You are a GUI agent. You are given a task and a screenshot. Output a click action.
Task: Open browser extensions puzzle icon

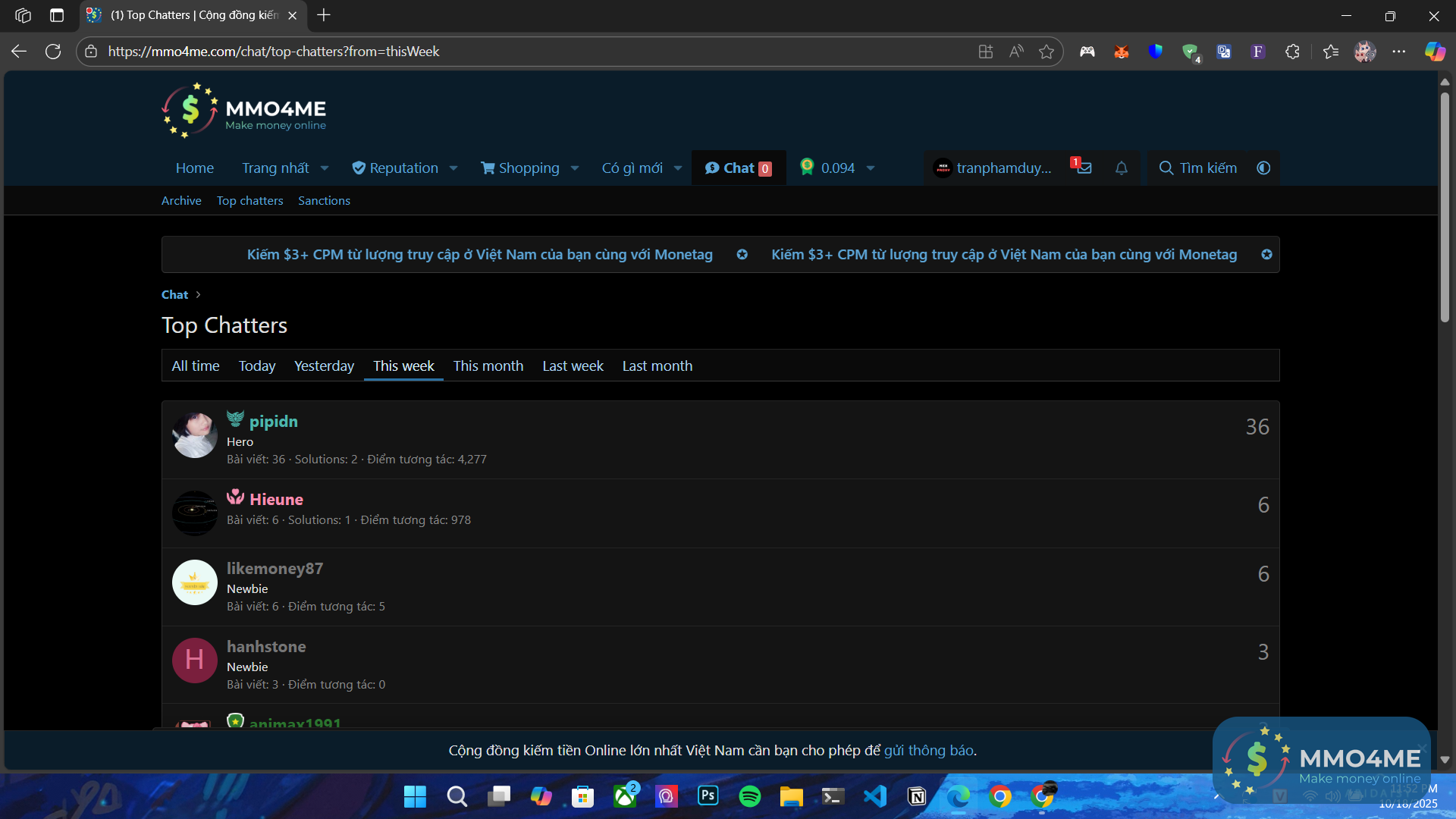(x=1293, y=52)
